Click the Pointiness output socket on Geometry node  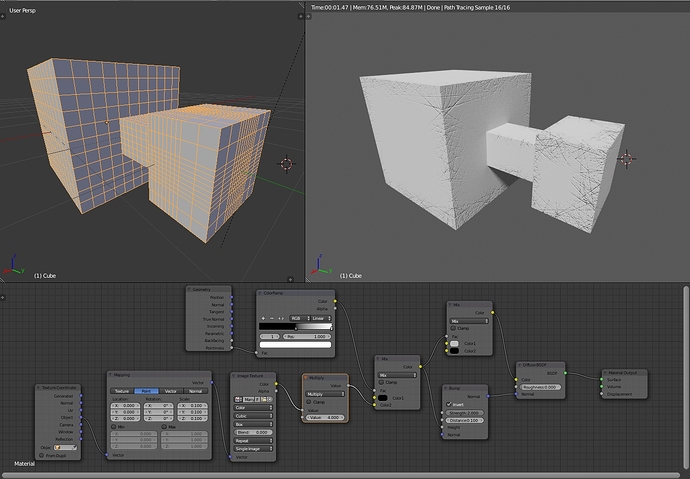pyautogui.click(x=232, y=348)
